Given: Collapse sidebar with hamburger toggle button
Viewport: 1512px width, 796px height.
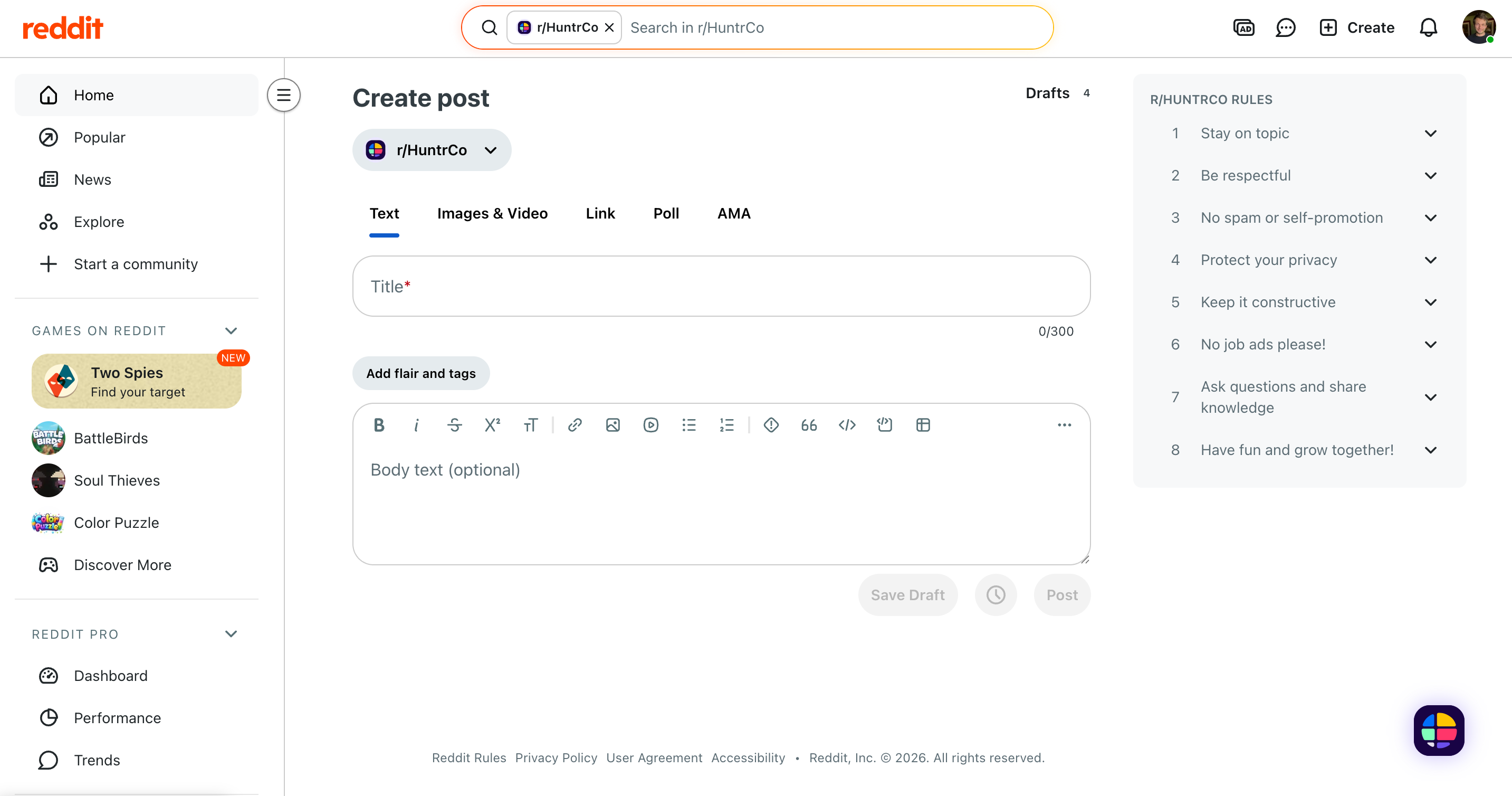Looking at the screenshot, I should pos(283,95).
